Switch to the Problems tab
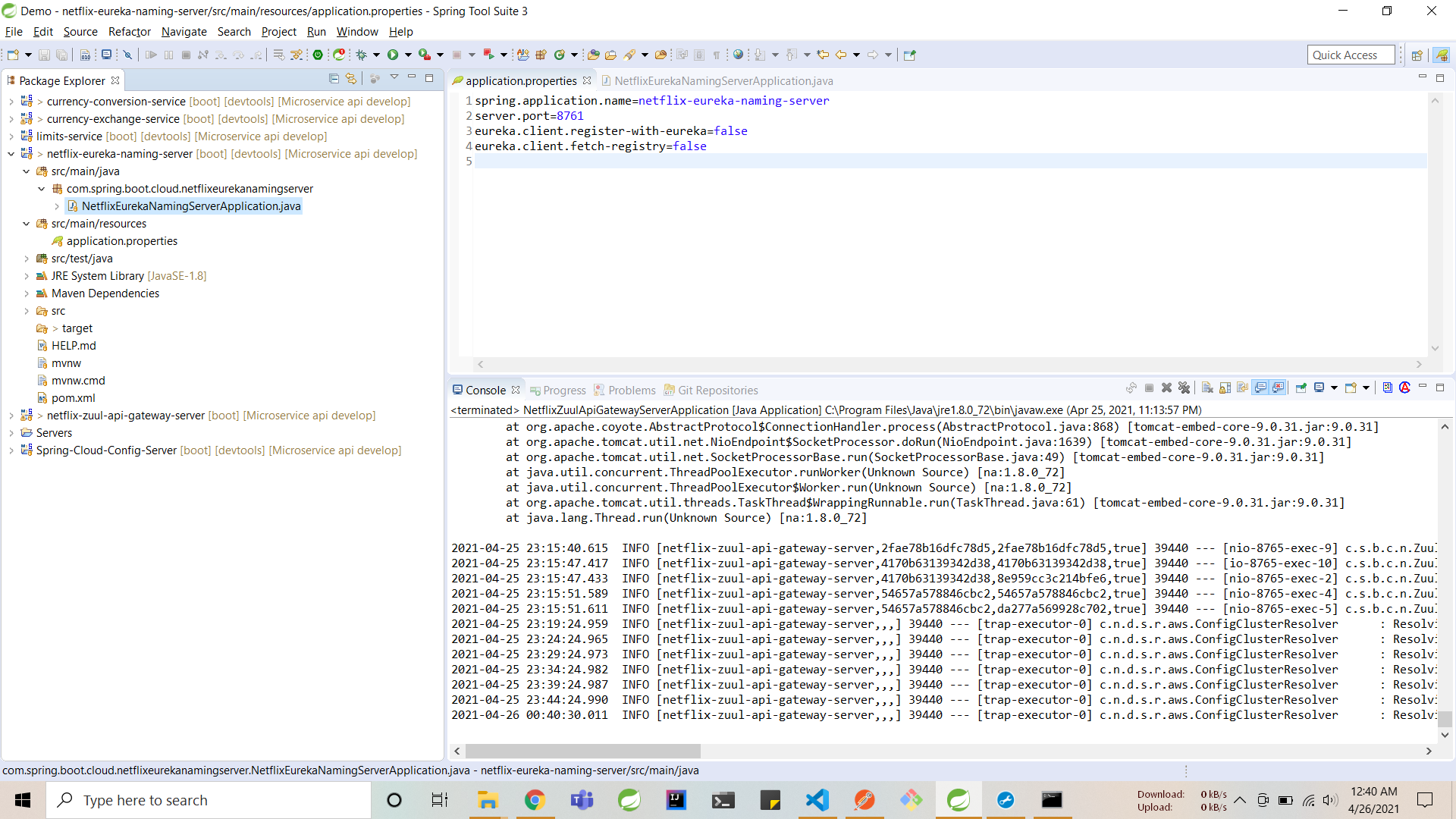 point(631,391)
